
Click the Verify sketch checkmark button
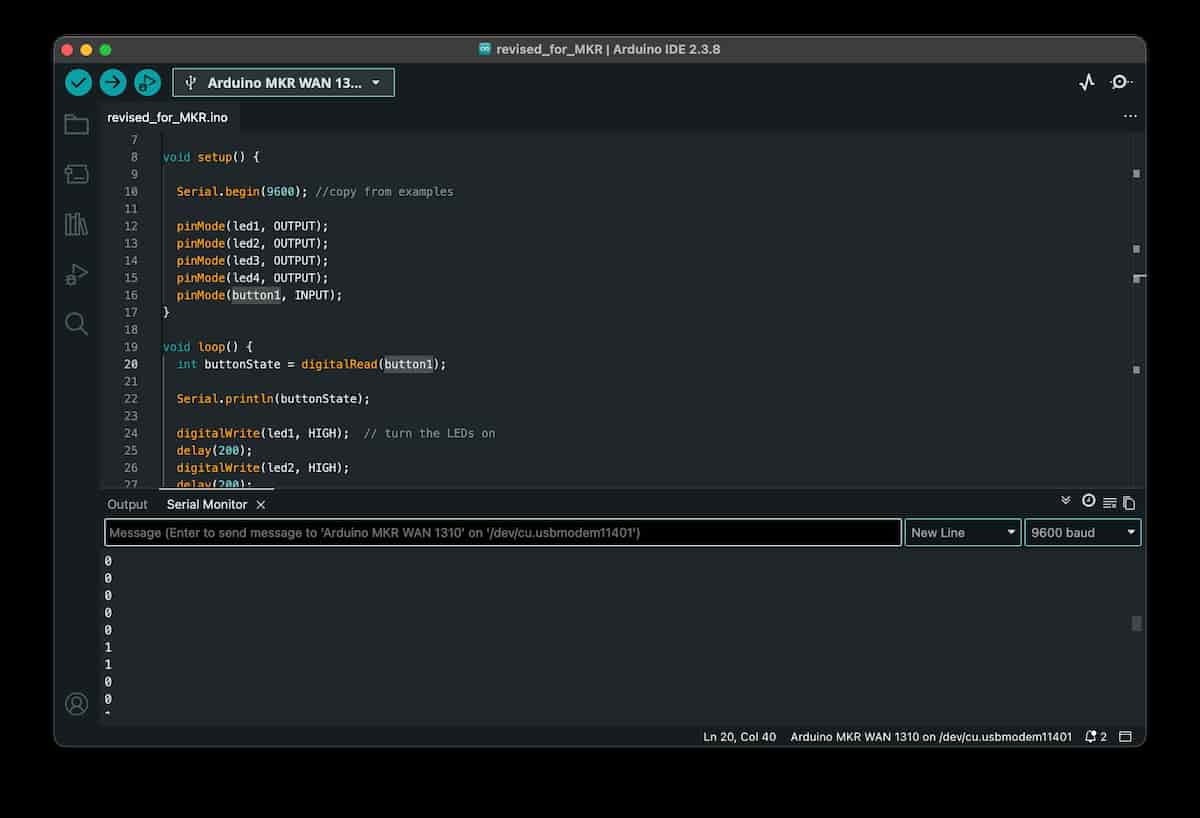(x=79, y=83)
